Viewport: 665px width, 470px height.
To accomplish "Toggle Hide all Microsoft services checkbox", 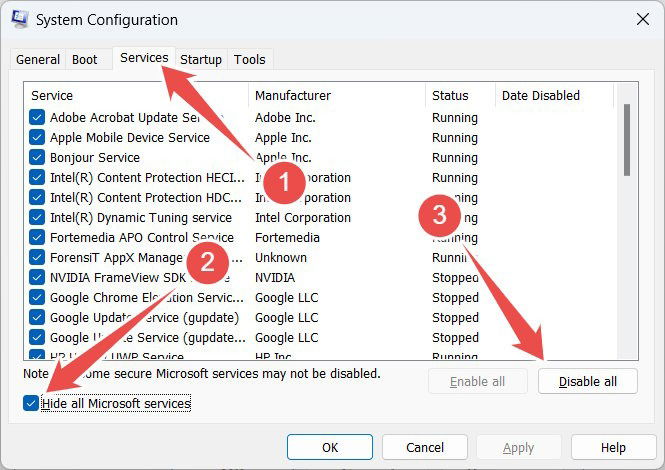I will pos(31,403).
